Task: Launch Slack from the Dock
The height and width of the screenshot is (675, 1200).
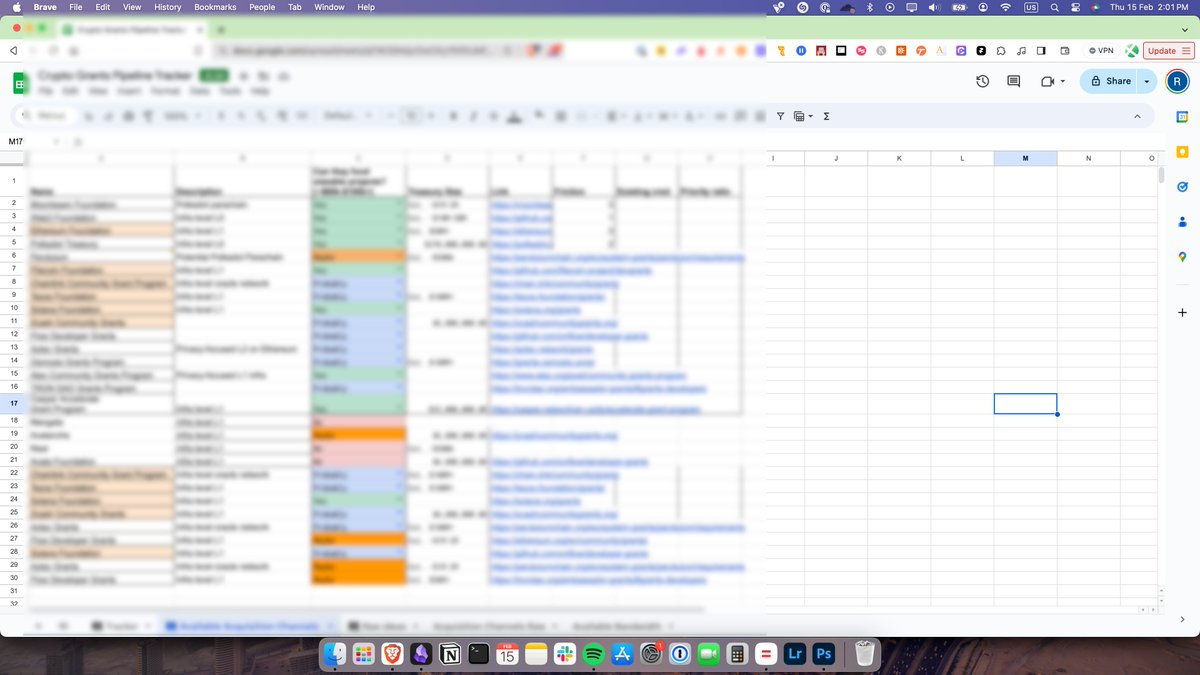Action: coord(565,655)
